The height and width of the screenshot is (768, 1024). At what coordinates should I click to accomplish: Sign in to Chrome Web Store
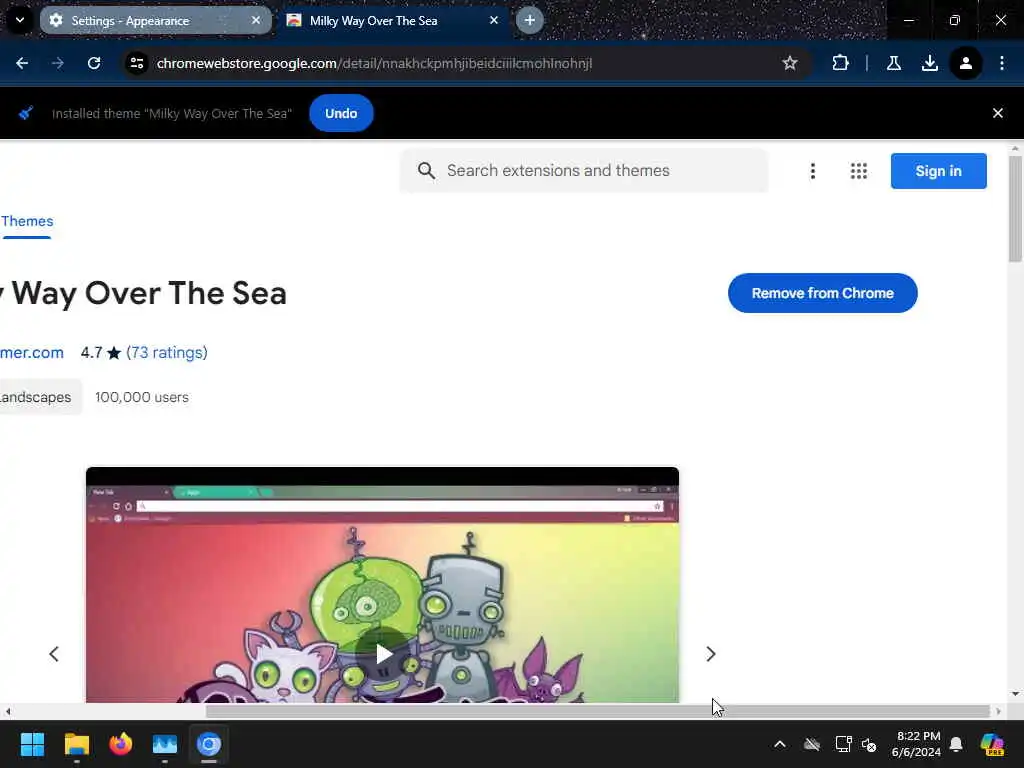click(x=938, y=171)
